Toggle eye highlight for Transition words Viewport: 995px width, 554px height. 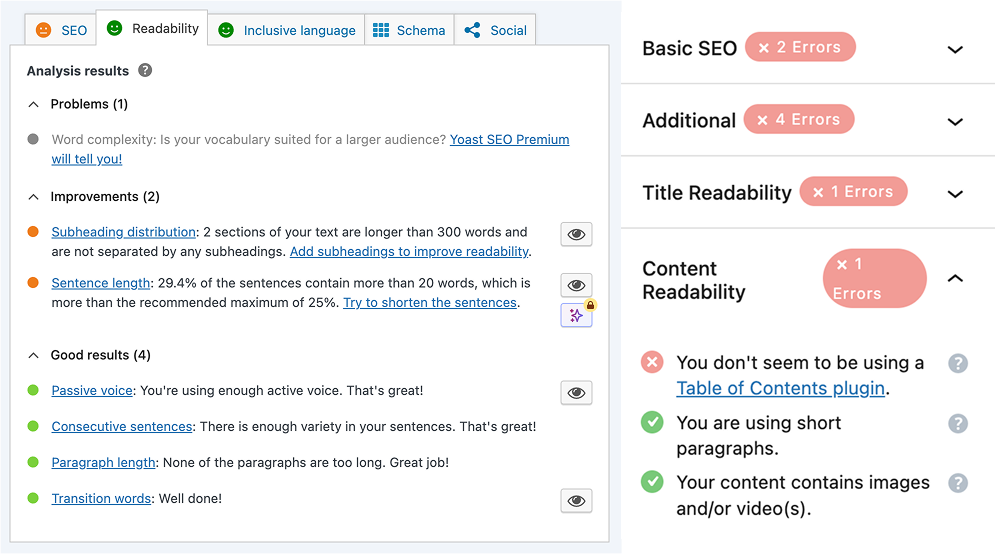[576, 501]
